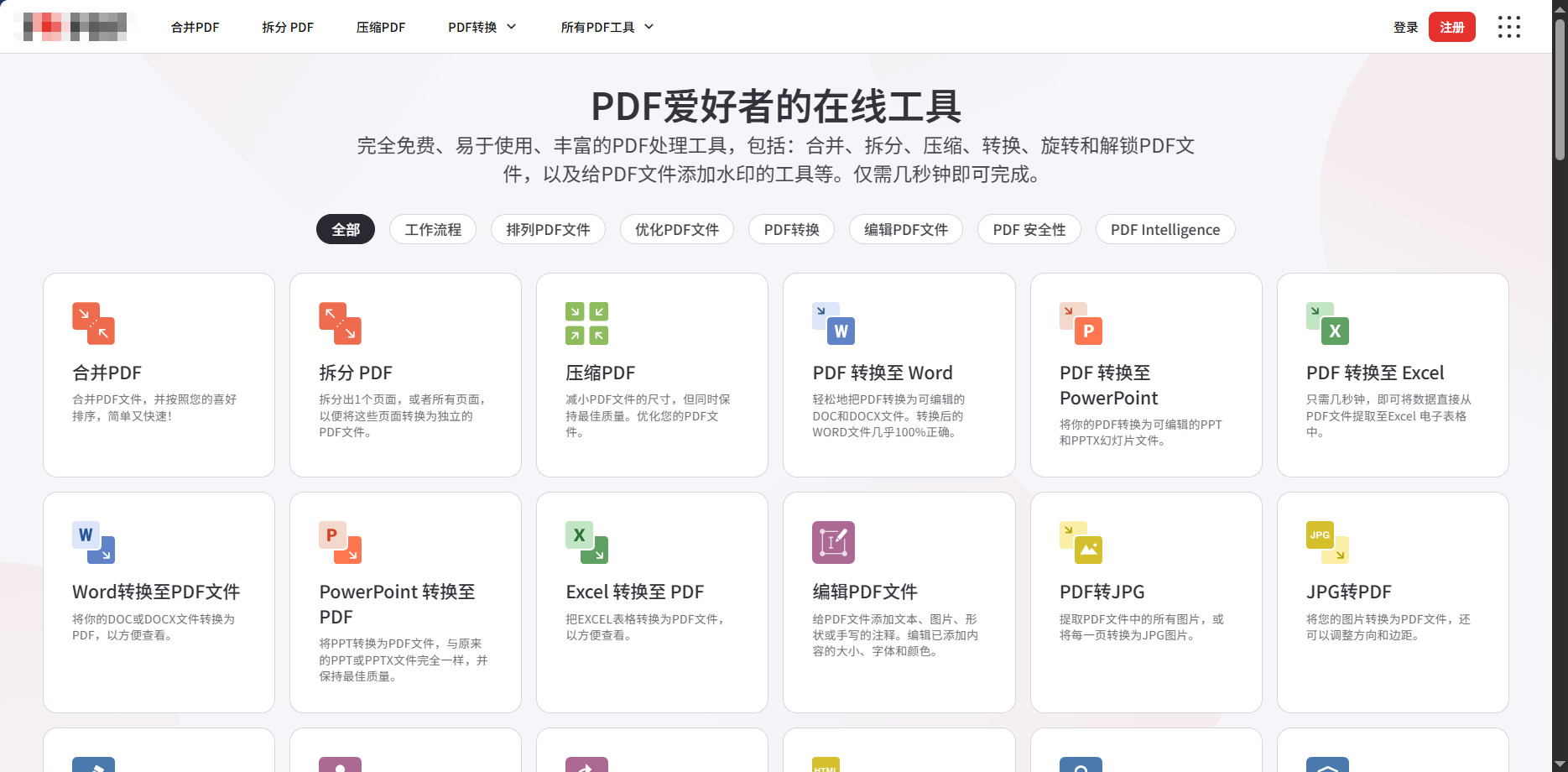
Task: Select the PDF 安全性 filter tab
Action: pyautogui.click(x=1029, y=230)
